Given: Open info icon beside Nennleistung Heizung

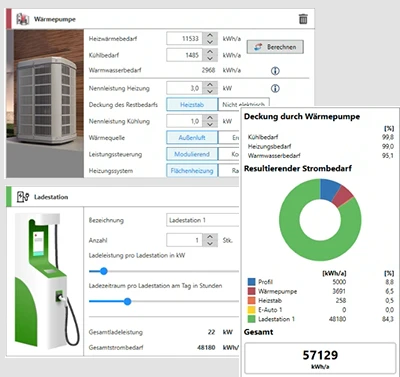Looking at the screenshot, I should pos(275,88).
